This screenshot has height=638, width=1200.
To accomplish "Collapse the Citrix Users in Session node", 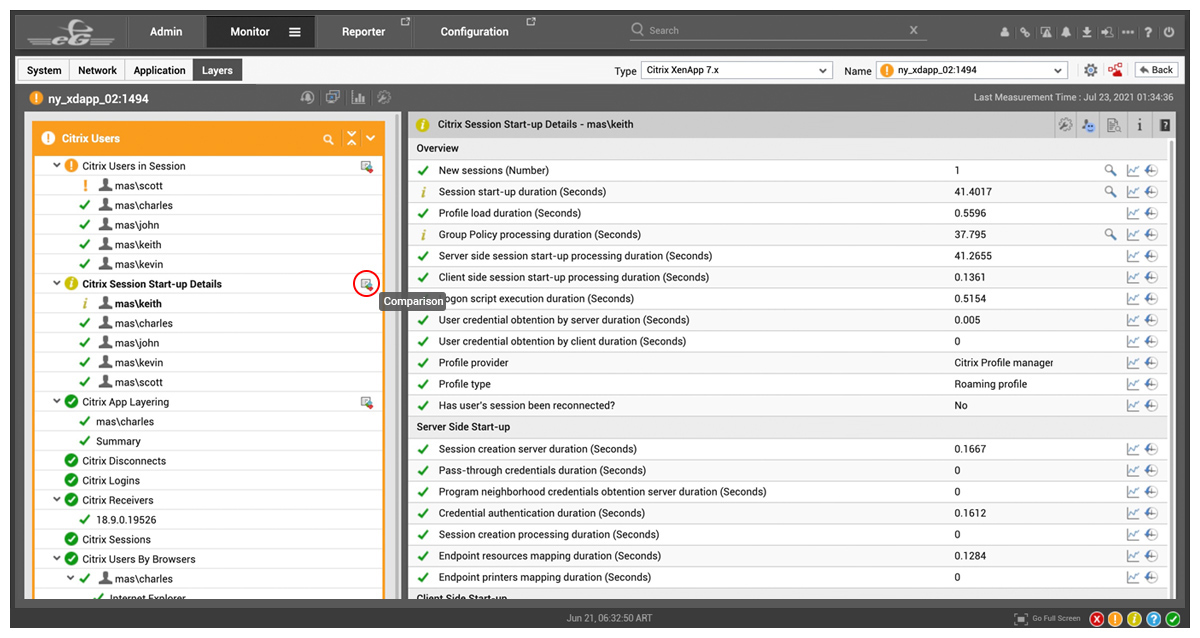I will click(x=57, y=166).
